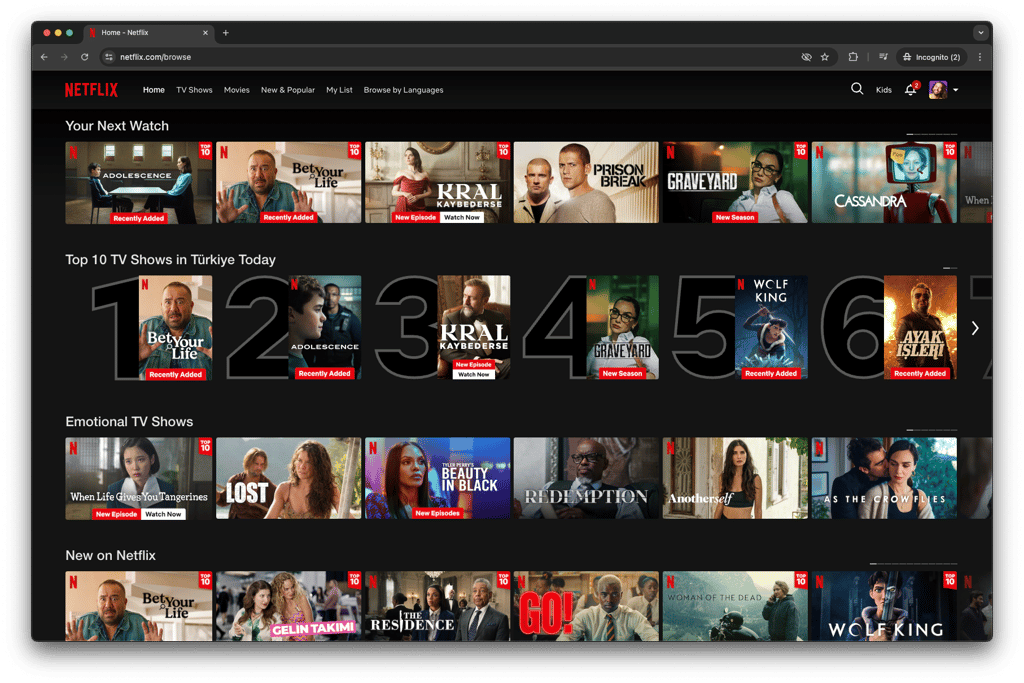Open When Life Gives You Tangerines
Image resolution: width=1024 pixels, height=683 pixels.
(x=138, y=479)
